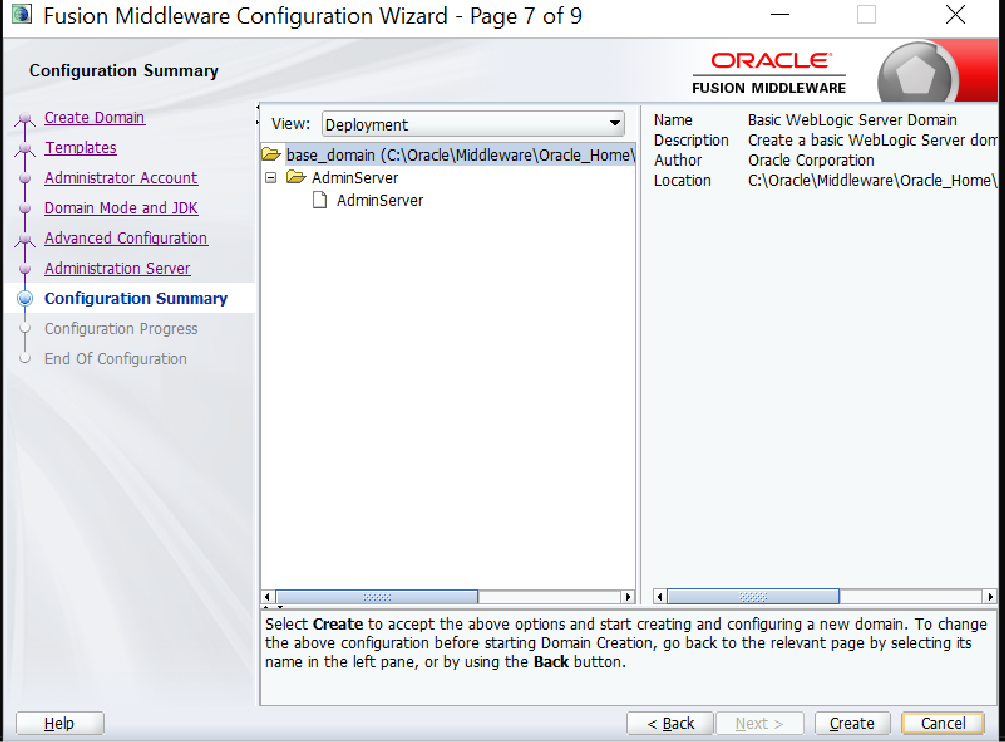Open the View dropdown showing Deployment
Image resolution: width=1005 pixels, height=742 pixels.
point(473,125)
